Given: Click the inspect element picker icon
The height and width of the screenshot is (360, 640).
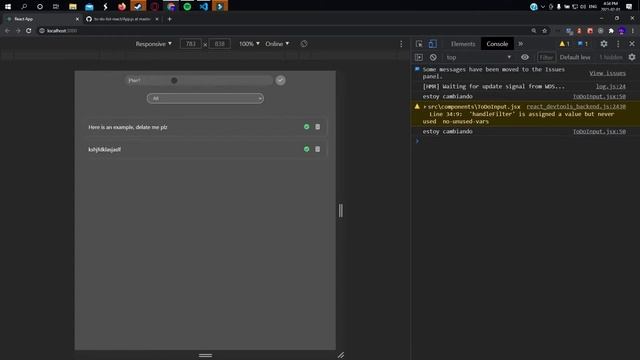Looking at the screenshot, I should (x=419, y=44).
